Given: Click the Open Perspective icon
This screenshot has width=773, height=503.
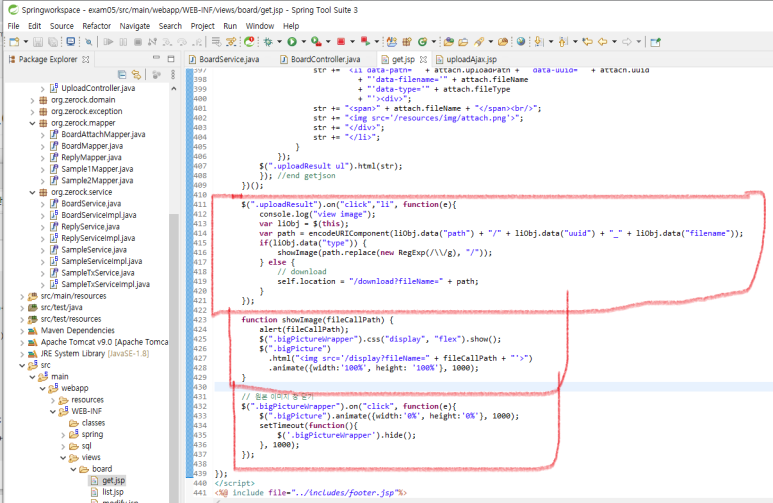Looking at the screenshot, I should click(655, 42).
